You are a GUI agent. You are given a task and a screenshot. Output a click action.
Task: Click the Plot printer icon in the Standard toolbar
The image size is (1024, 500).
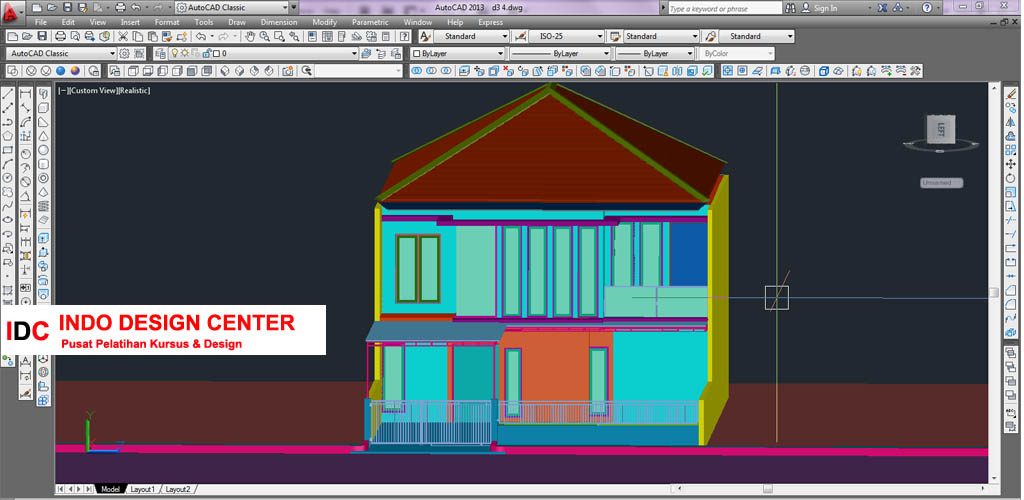pos(60,37)
